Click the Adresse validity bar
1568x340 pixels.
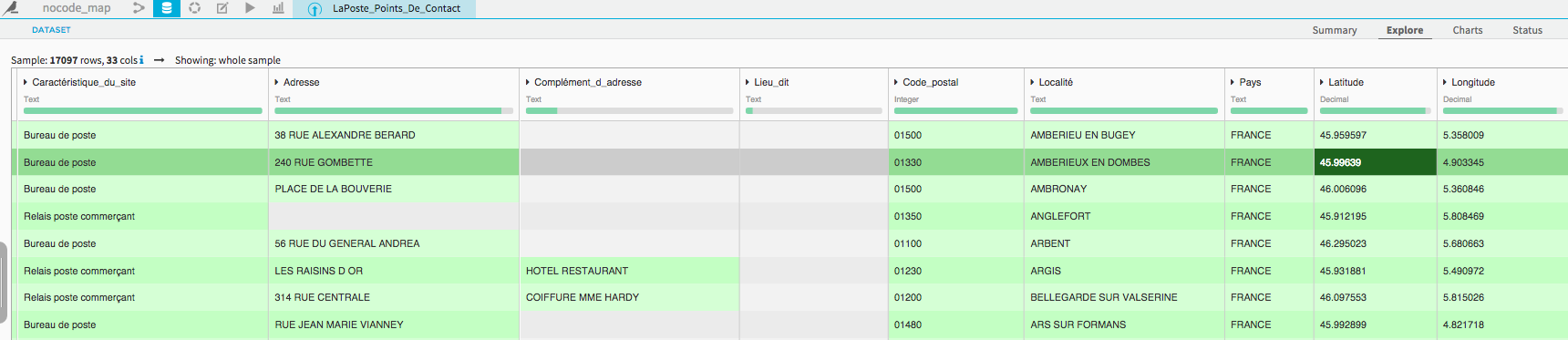(394, 111)
